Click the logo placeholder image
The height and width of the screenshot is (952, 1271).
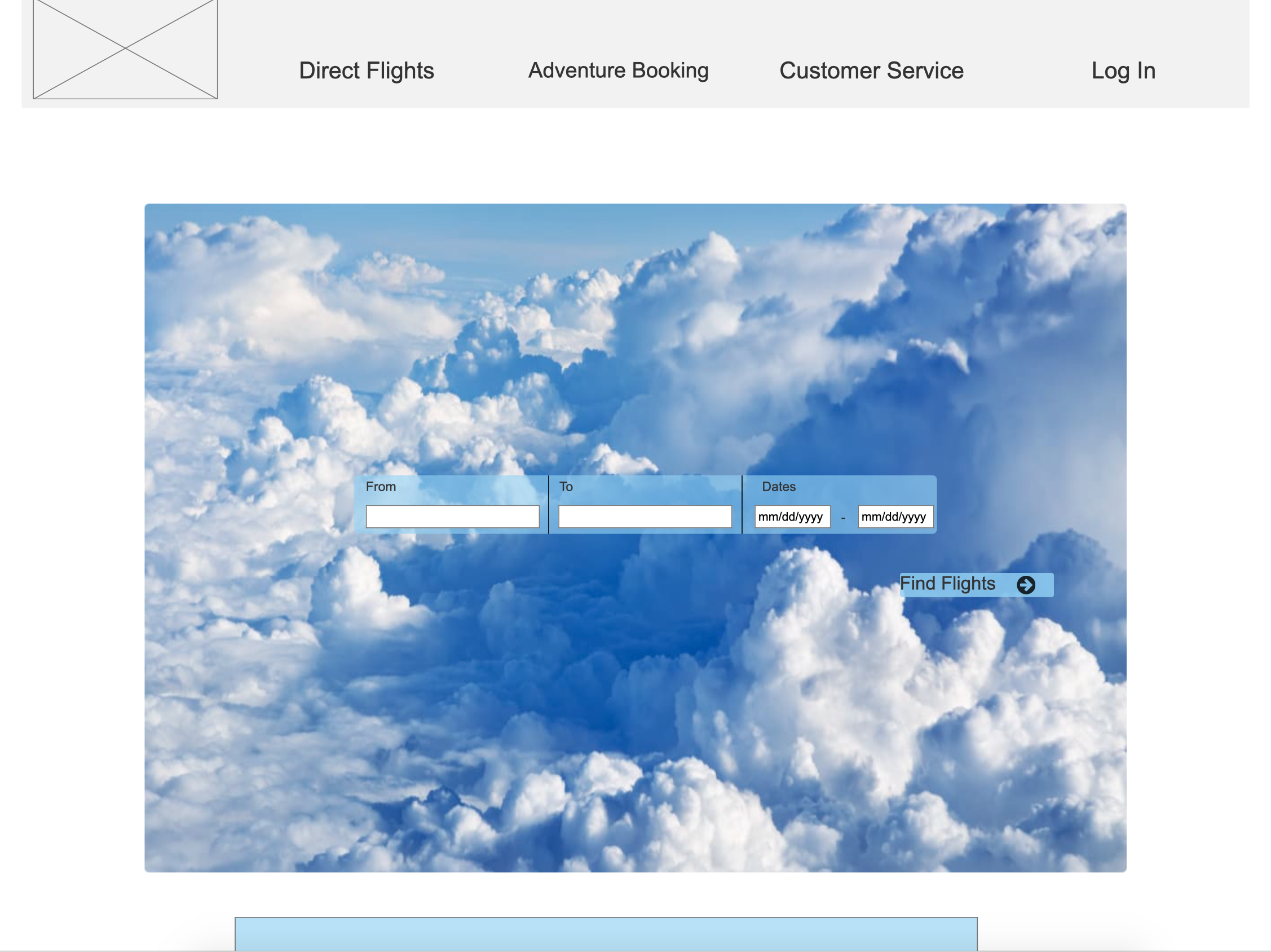(x=125, y=50)
